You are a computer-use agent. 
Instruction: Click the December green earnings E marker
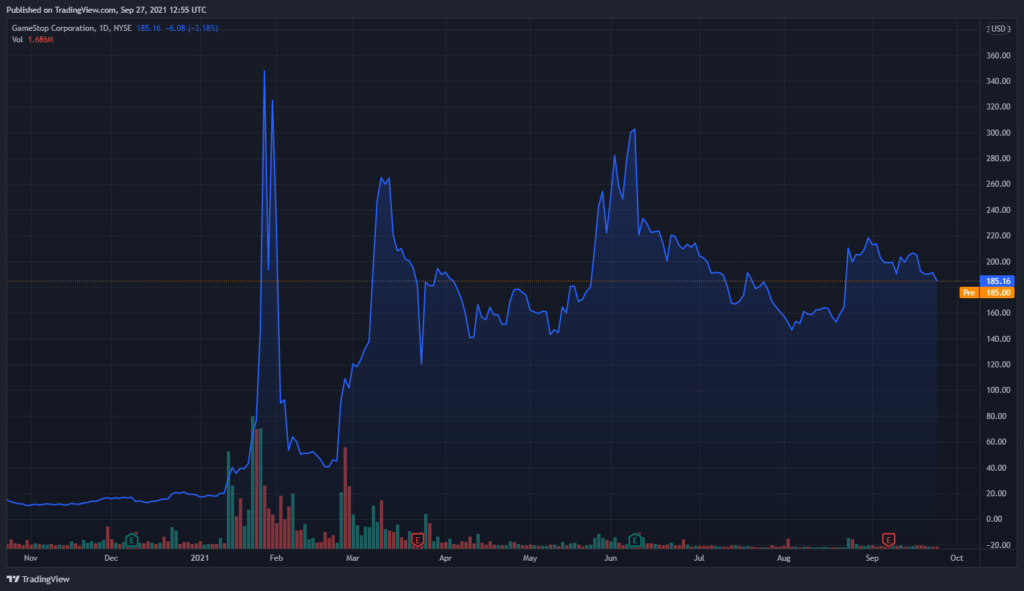coord(131,539)
